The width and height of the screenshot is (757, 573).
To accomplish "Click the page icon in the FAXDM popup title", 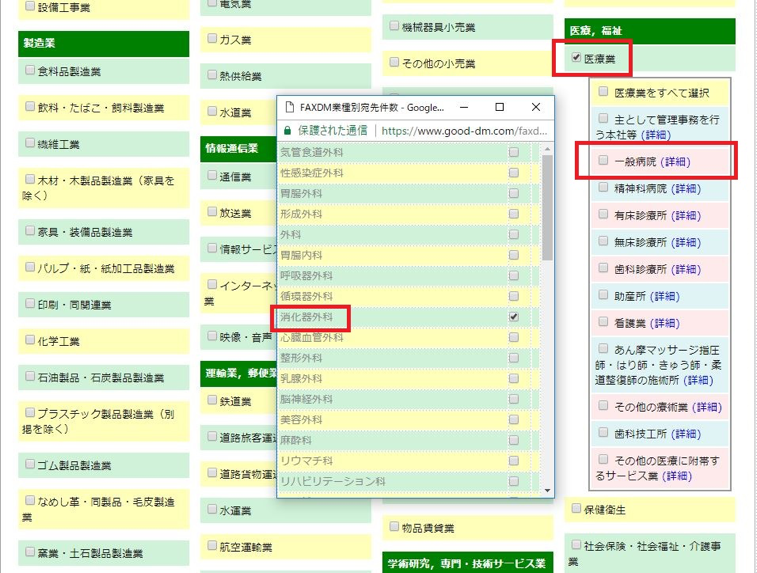I will pyautogui.click(x=289, y=107).
